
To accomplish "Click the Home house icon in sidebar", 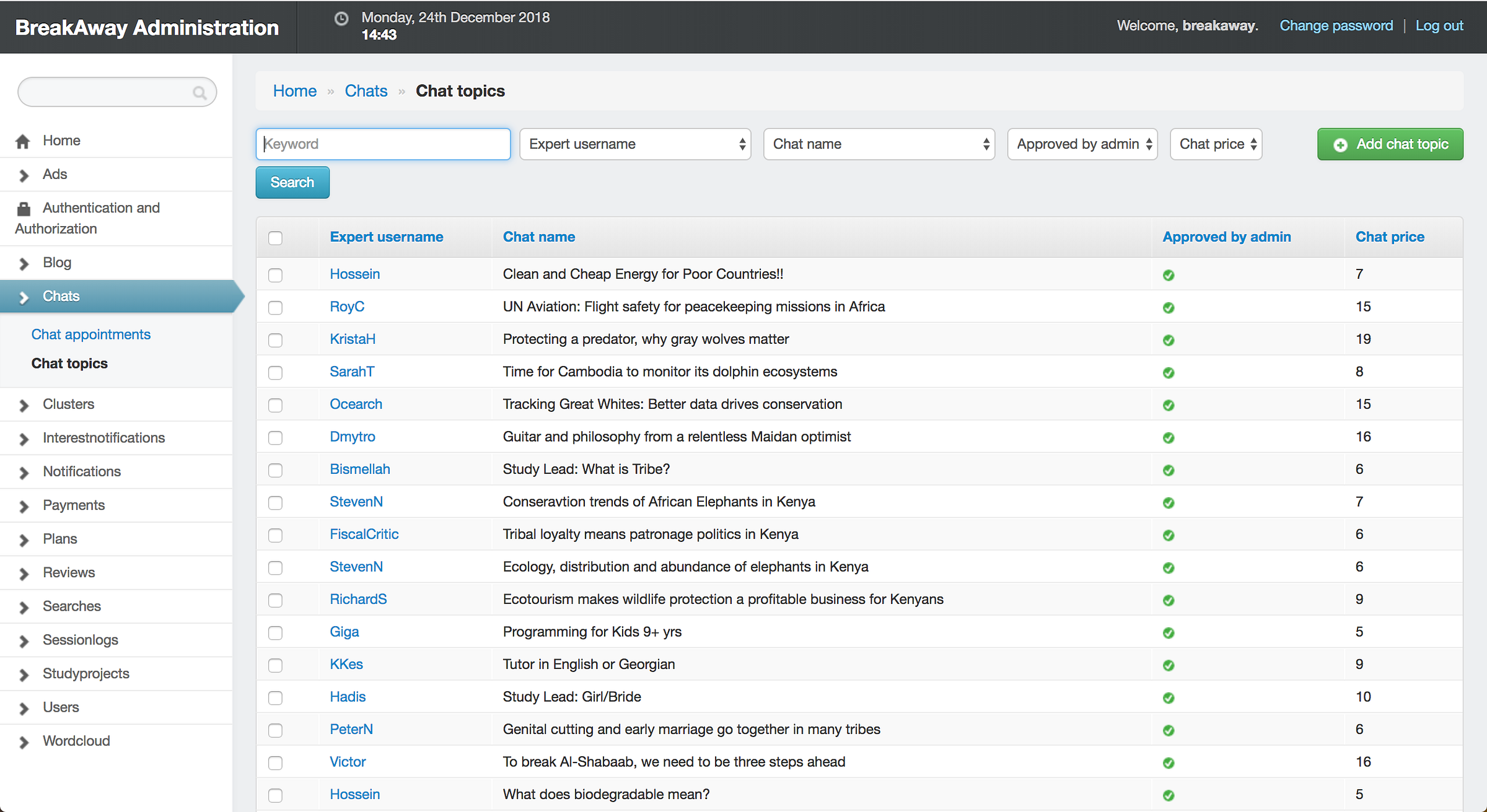I will pos(23,141).
